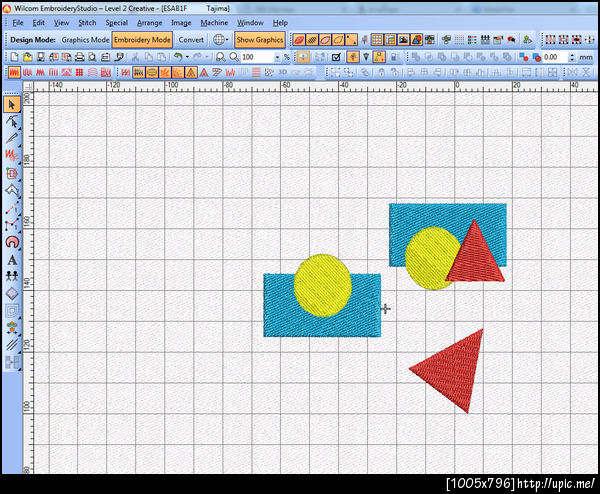The height and width of the screenshot is (494, 600).
Task: Adjust the 0.00 mm spinner arrows
Action: (x=572, y=57)
